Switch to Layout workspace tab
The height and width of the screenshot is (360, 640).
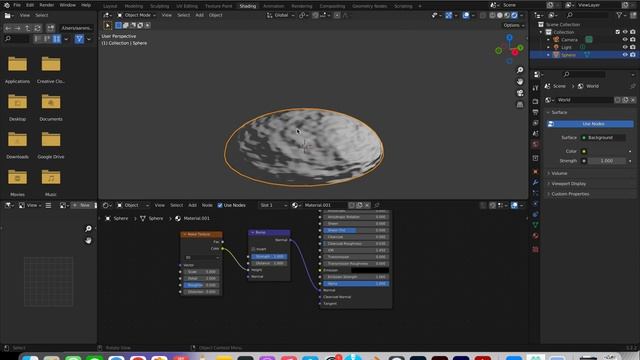click(x=110, y=6)
